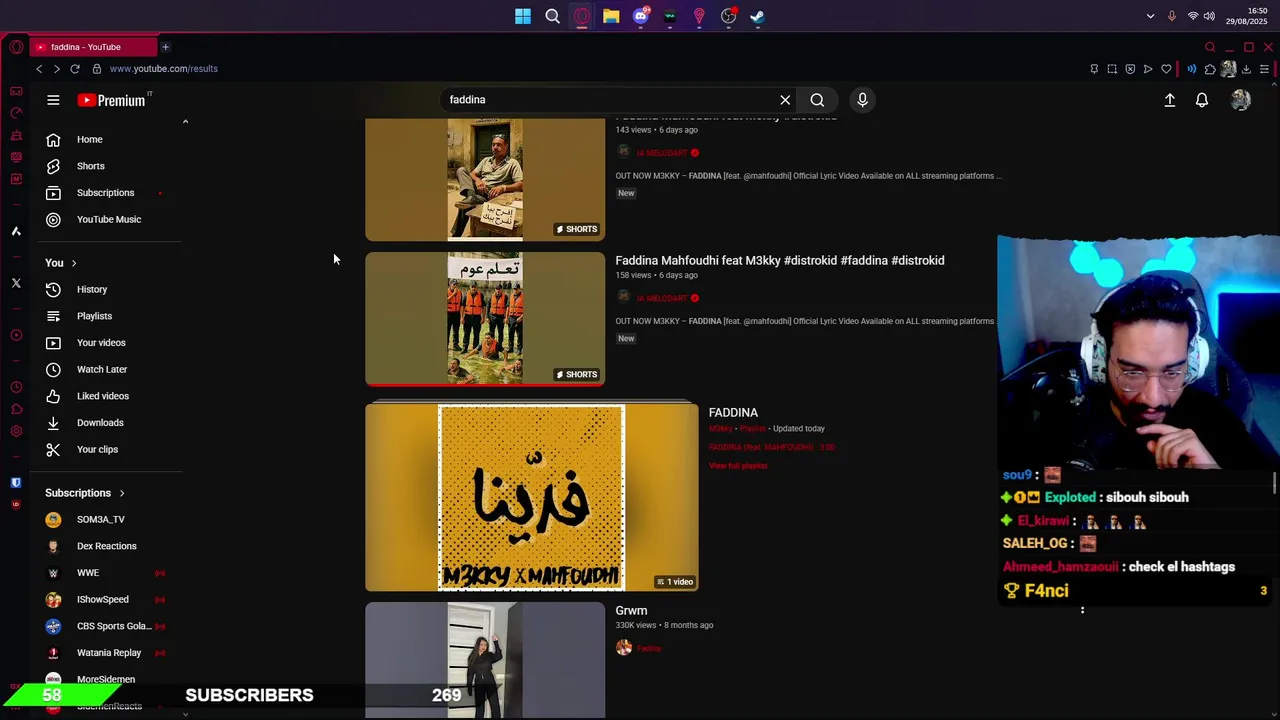Open Watch Later list
The image size is (1280, 720).
point(110,369)
